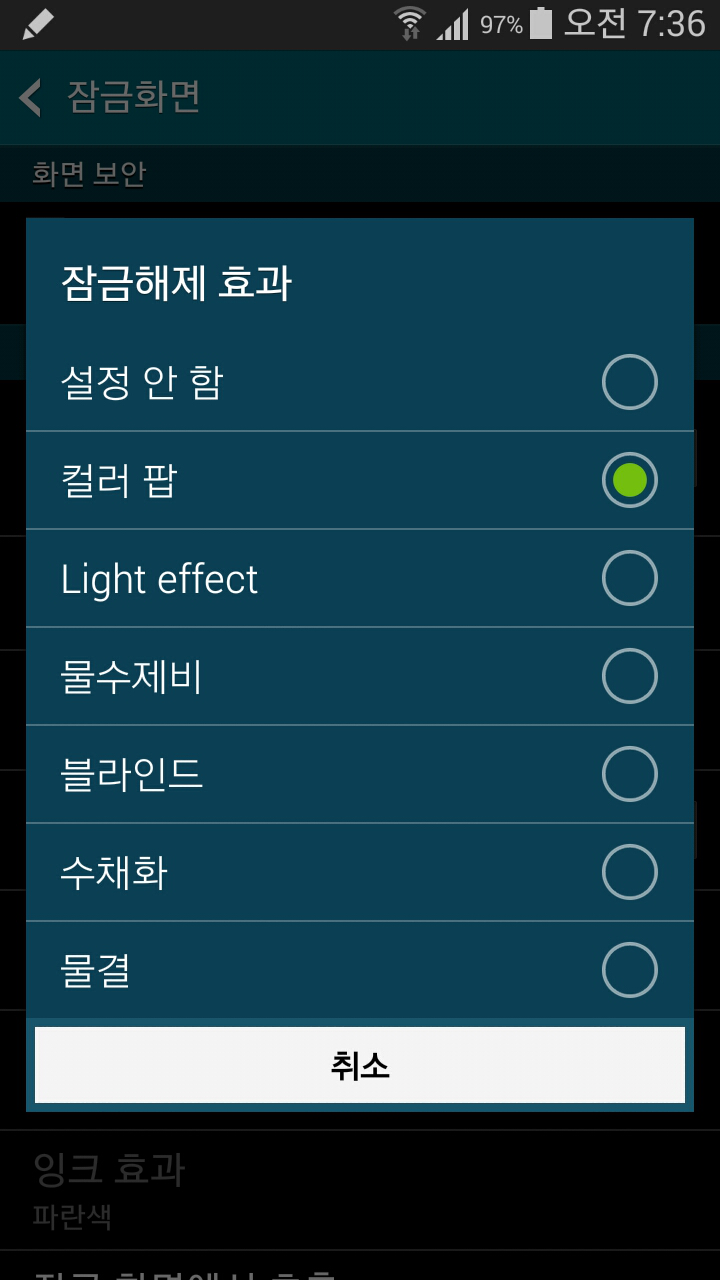Tap the Wi-Fi status icon
The image size is (720, 1280).
tap(409, 24)
